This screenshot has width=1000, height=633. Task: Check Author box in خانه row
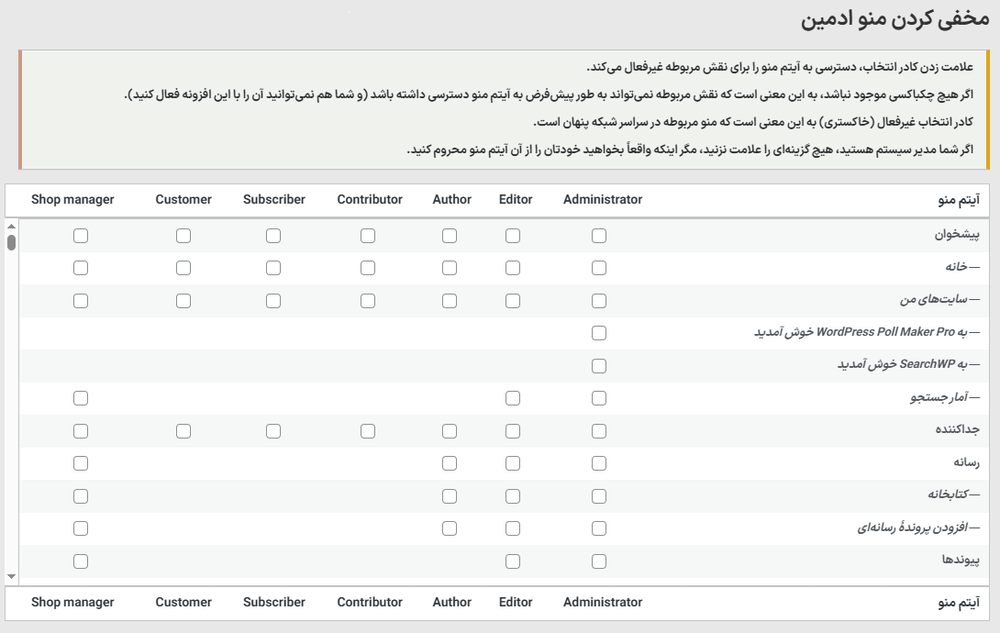pyautogui.click(x=449, y=268)
